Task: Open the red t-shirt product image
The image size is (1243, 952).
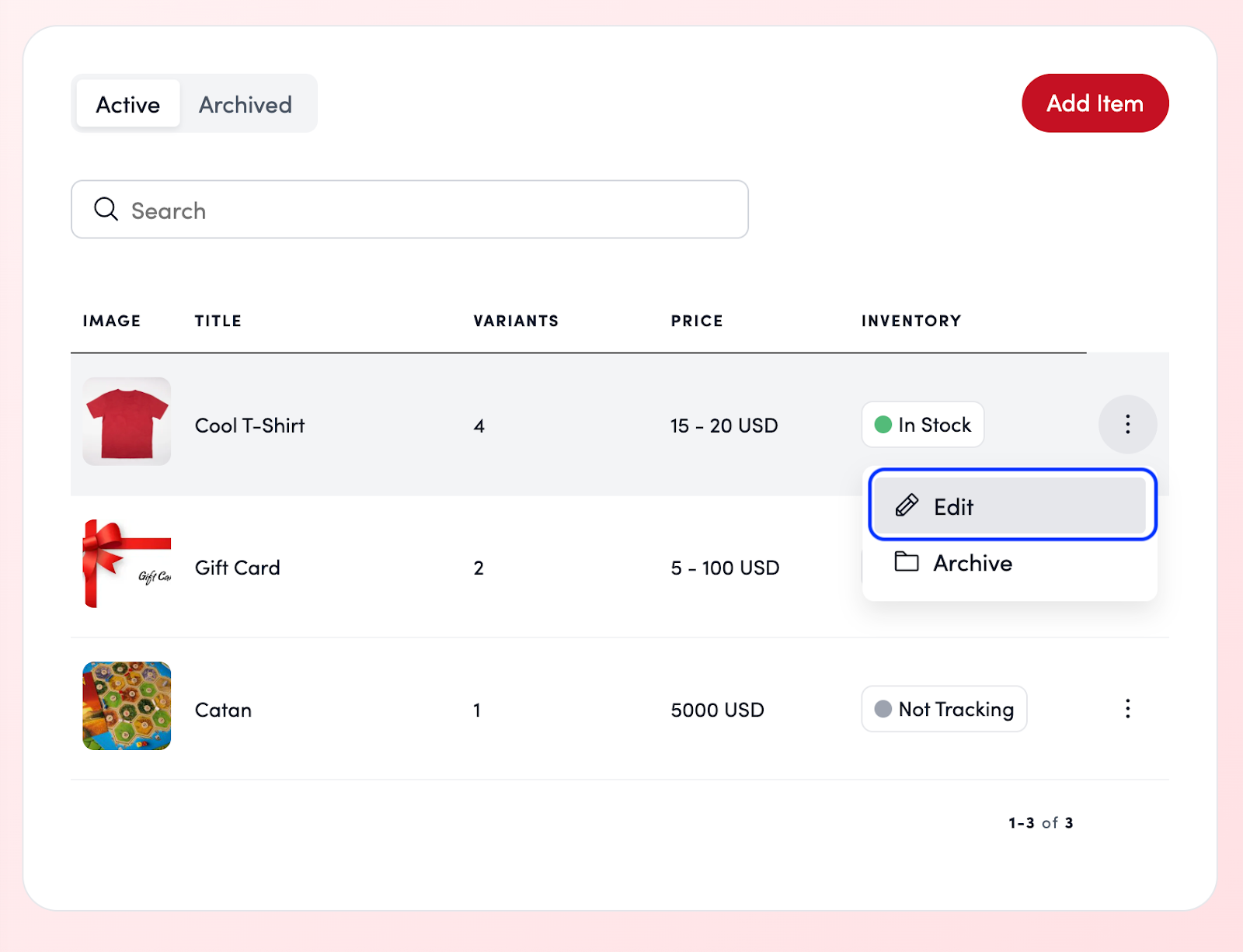Action: (x=127, y=422)
